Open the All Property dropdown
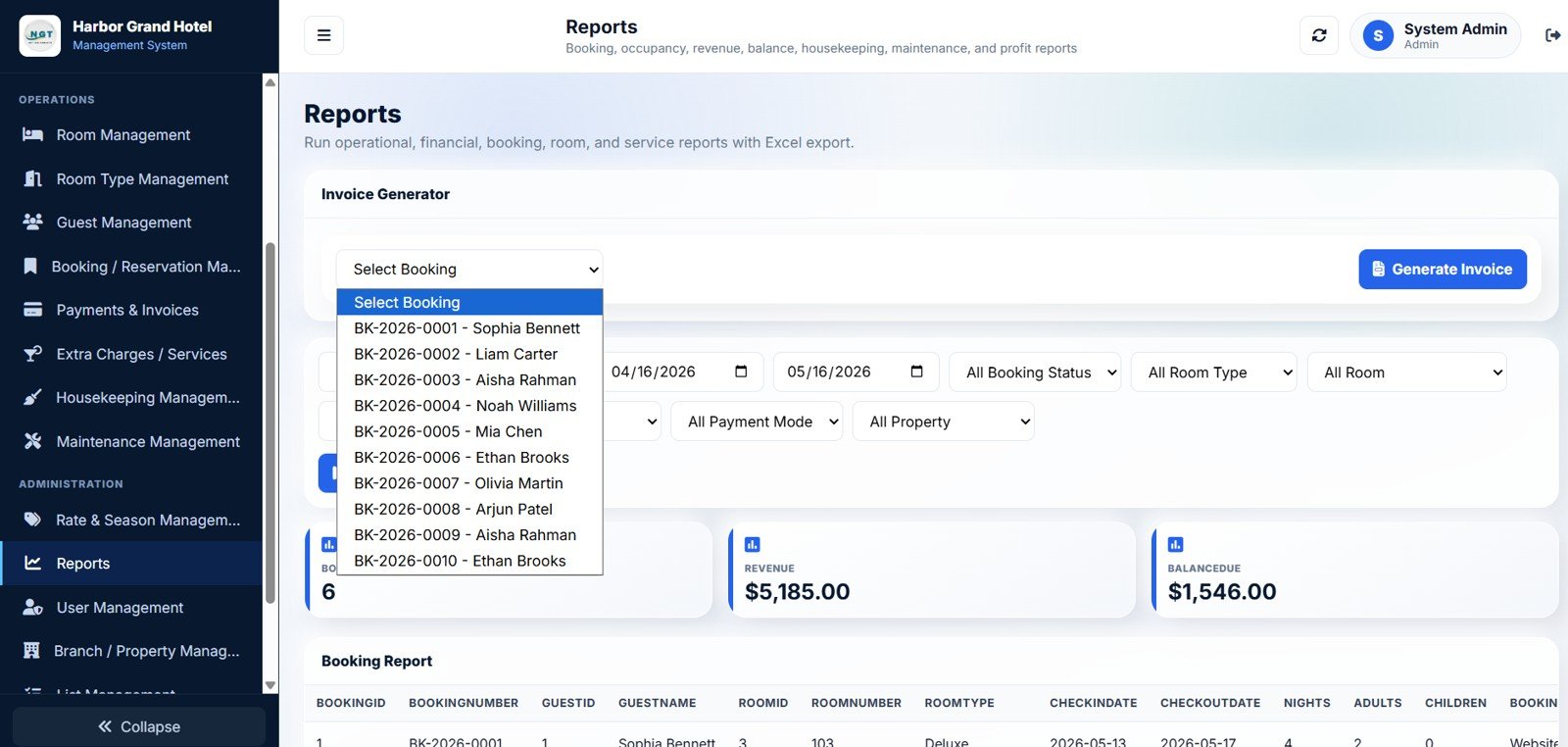Screen dimensions: 1568x747 [x=943, y=422]
